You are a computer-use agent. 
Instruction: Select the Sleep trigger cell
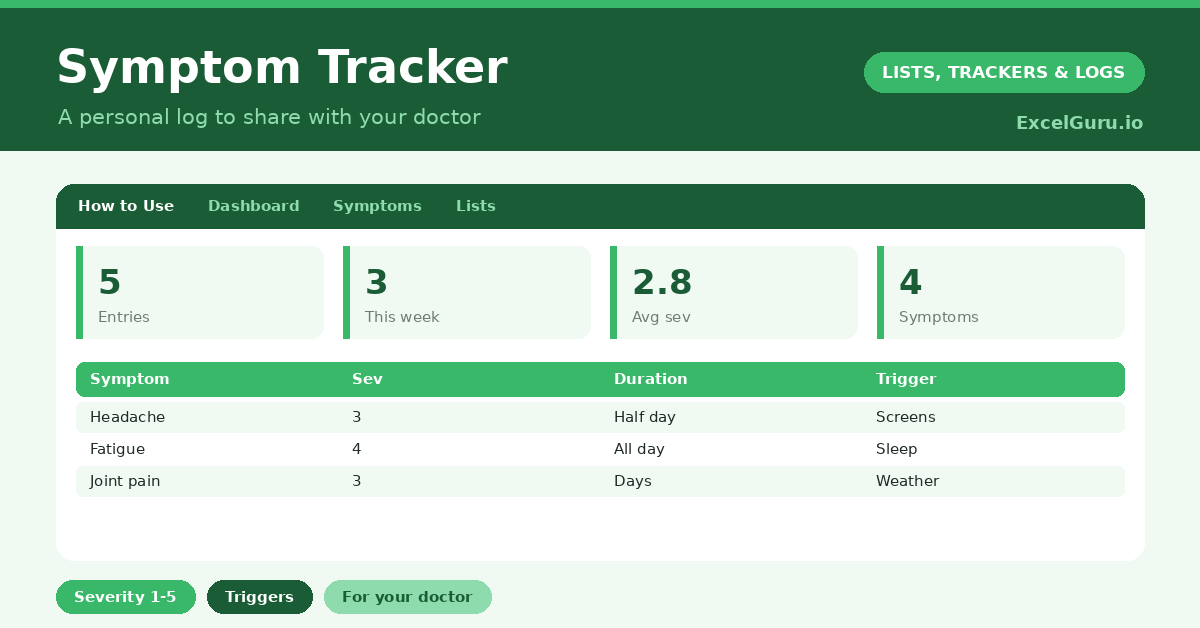896,449
